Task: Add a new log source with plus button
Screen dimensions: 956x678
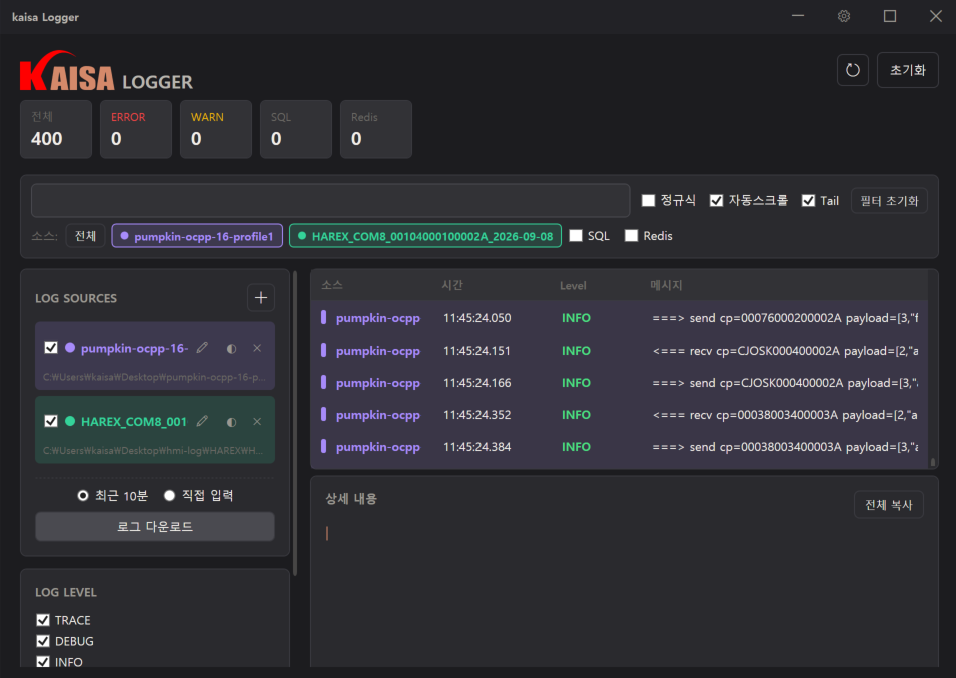Action: coord(261,298)
